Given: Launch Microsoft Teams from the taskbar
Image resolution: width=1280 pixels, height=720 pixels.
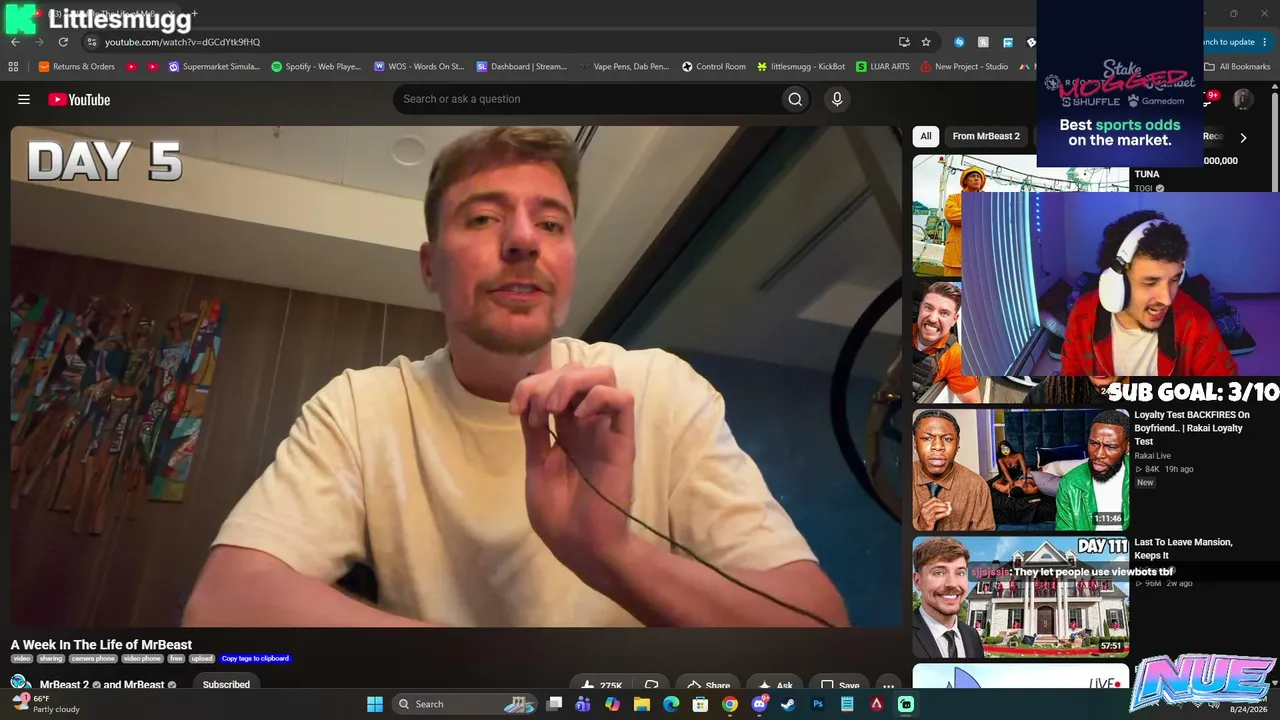Looking at the screenshot, I should [x=584, y=704].
